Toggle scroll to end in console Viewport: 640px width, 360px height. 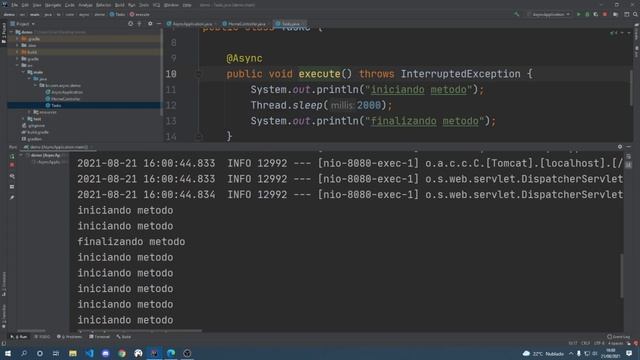click(x=629, y=165)
